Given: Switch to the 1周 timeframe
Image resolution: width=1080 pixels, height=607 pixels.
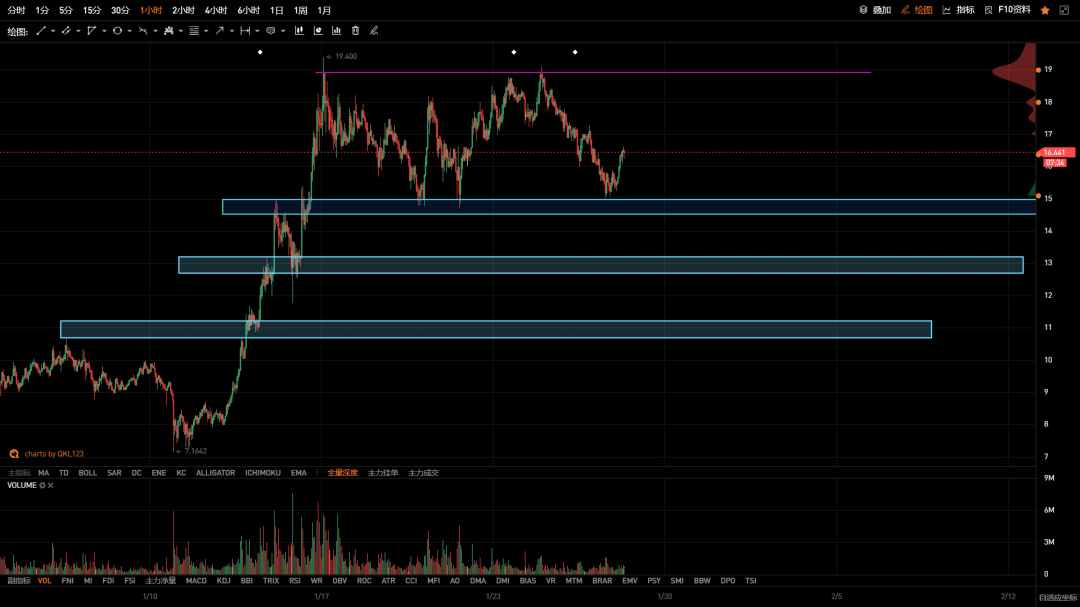Looking at the screenshot, I should (x=301, y=10).
